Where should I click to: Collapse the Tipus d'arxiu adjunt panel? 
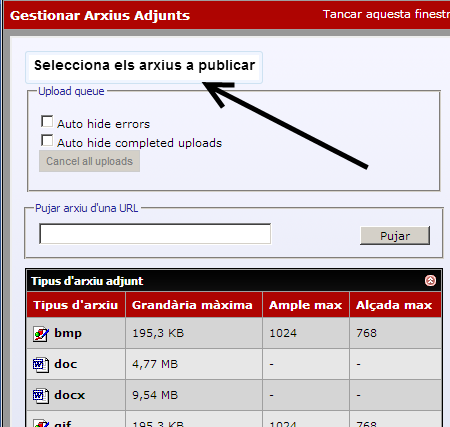coord(430,281)
